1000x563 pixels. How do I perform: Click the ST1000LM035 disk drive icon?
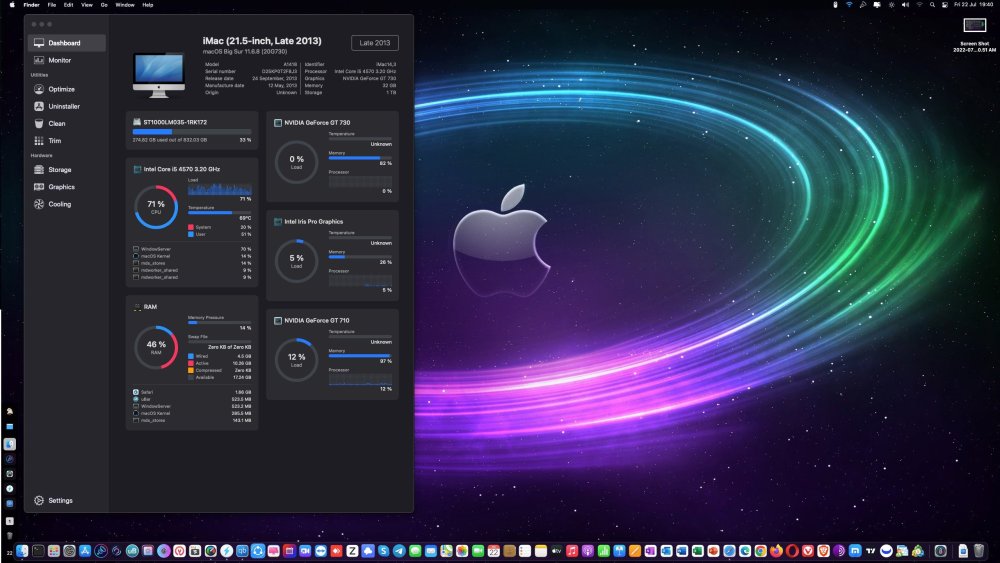(x=136, y=122)
